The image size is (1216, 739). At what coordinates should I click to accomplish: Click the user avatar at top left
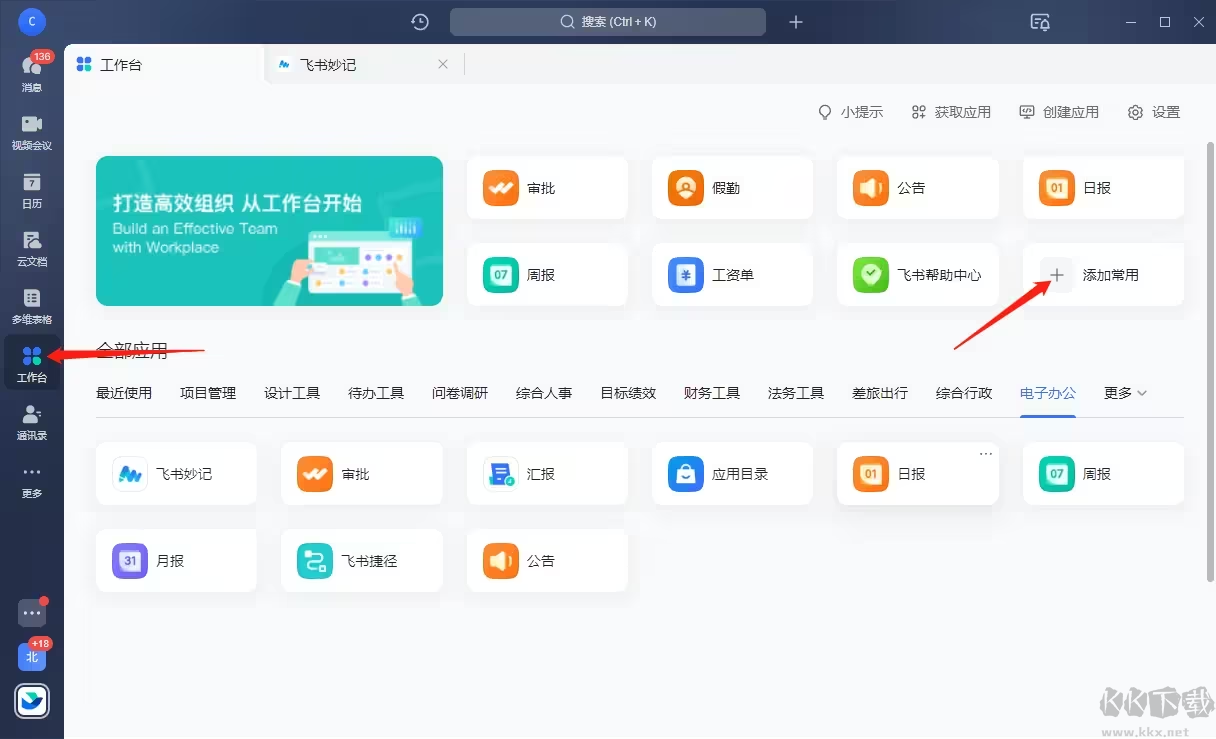click(x=32, y=21)
